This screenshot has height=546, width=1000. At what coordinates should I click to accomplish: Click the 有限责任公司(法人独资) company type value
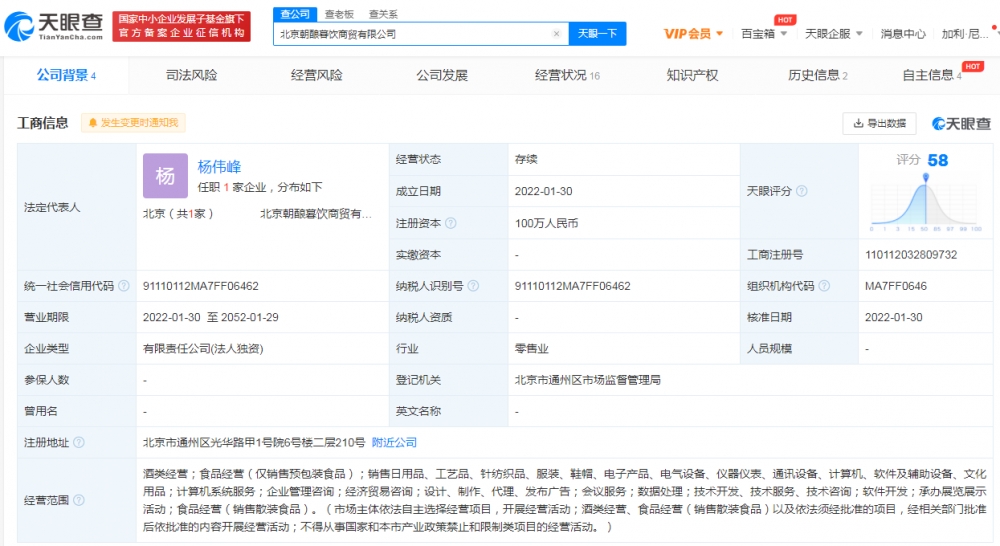tap(203, 348)
